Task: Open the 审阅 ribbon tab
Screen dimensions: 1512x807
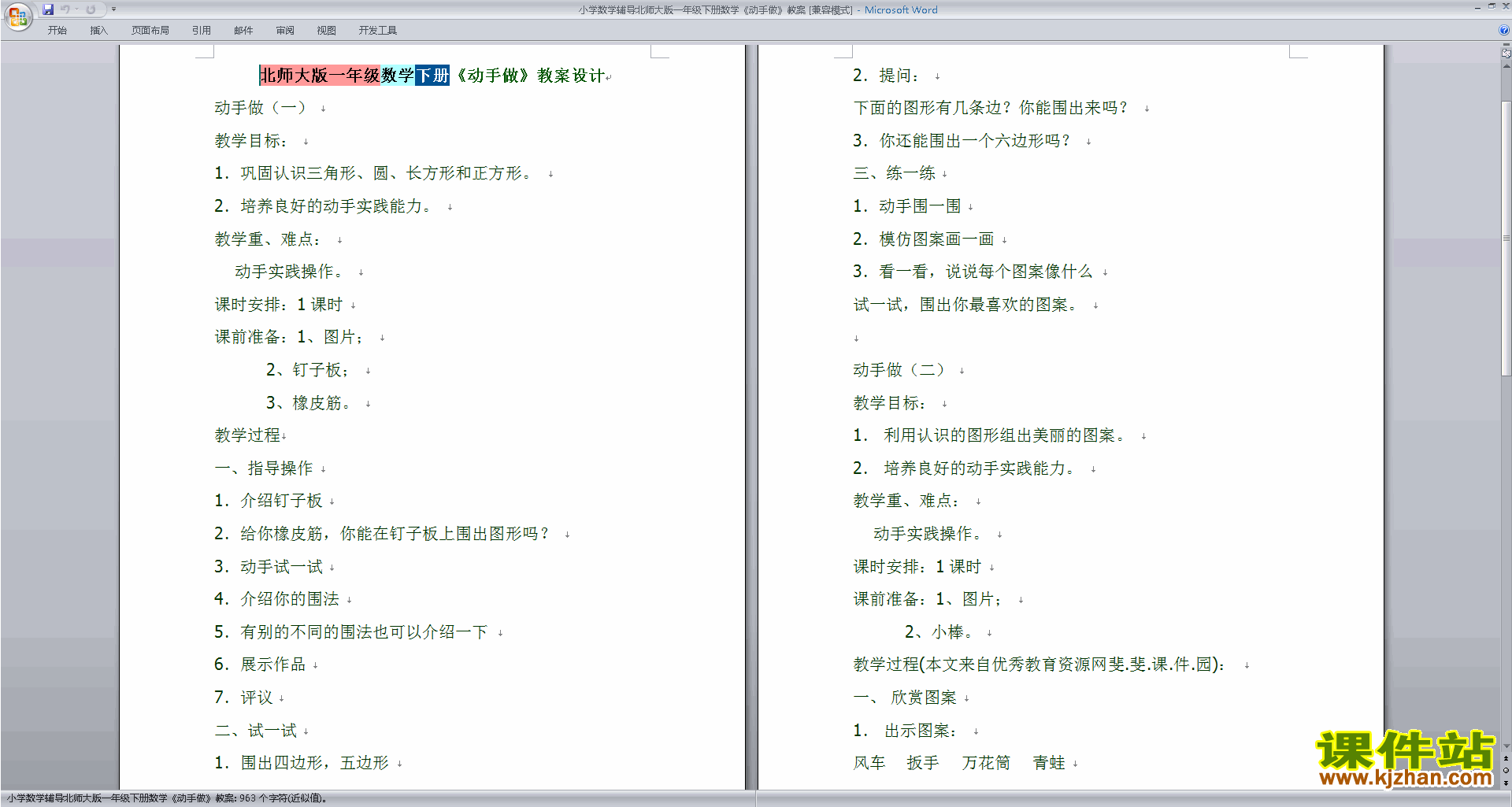Action: [285, 31]
